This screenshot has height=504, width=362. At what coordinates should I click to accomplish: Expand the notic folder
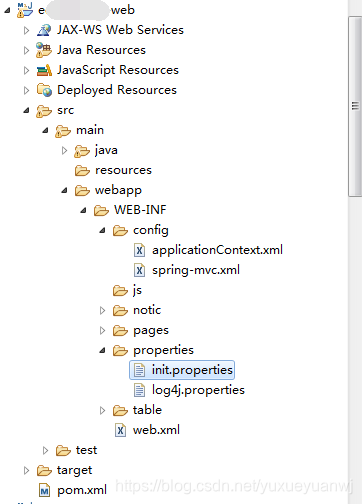click(x=102, y=311)
